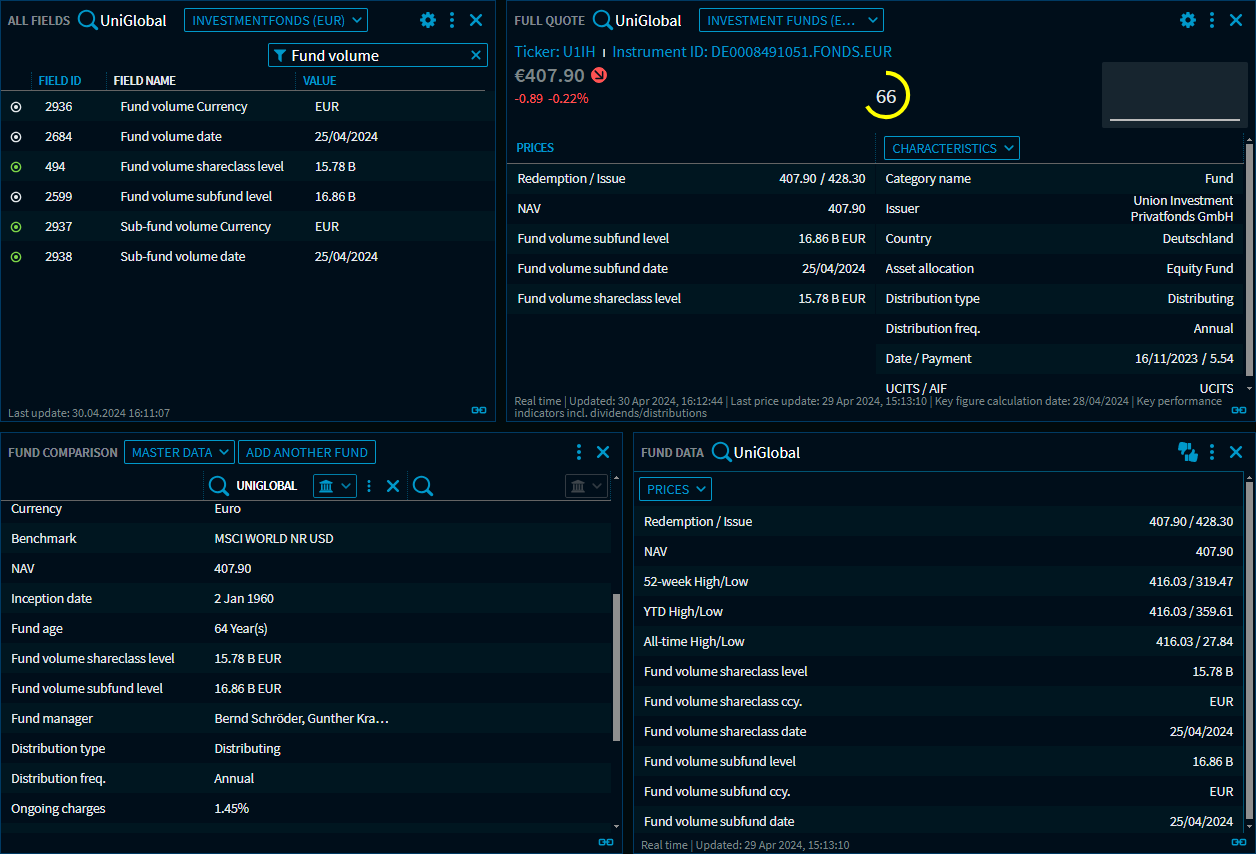The width and height of the screenshot is (1256, 854).
Task: Open the Characteristics dropdown
Action: coord(951,149)
